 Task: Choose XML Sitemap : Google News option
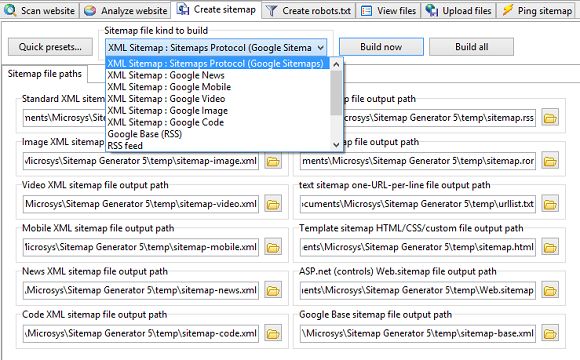218,75
